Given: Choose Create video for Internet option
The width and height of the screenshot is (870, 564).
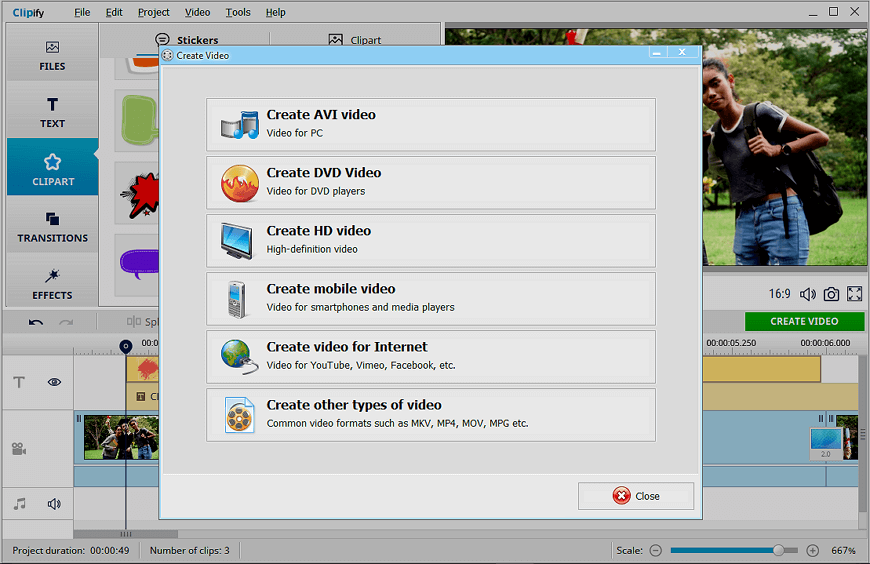Looking at the screenshot, I should 431,356.
